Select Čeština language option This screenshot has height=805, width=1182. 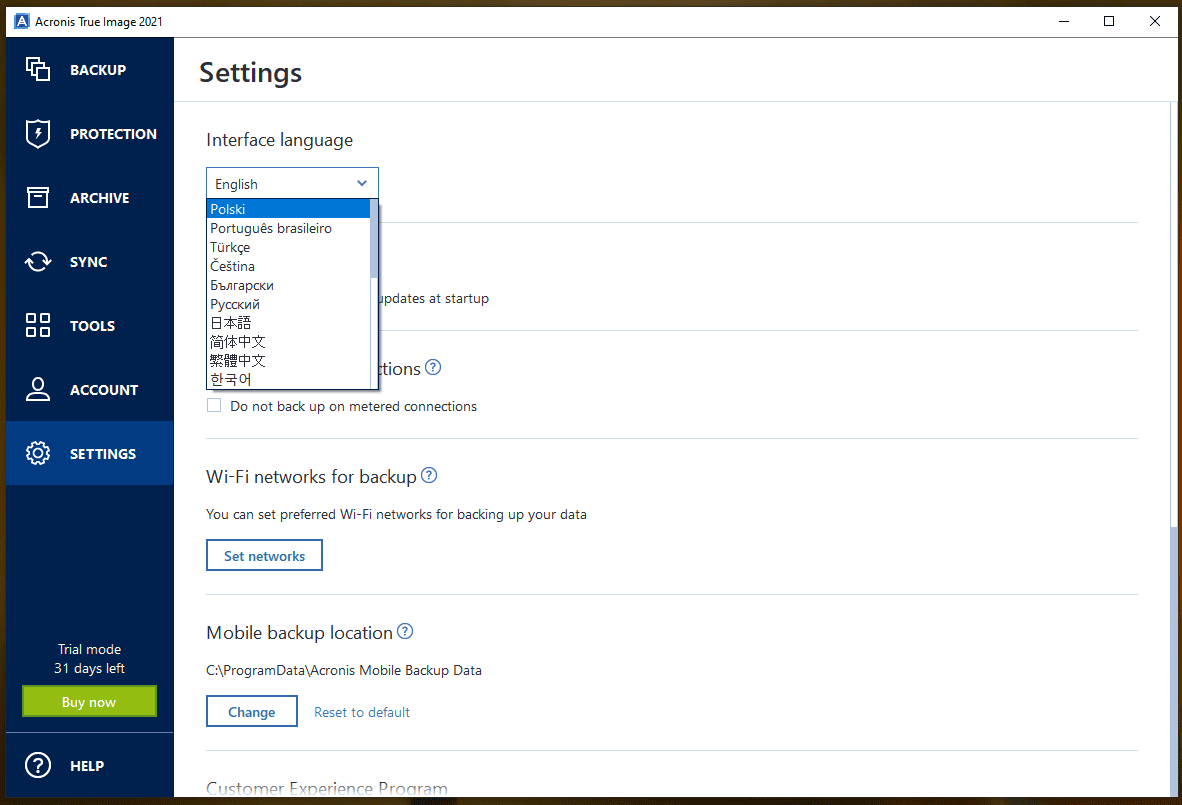[289, 266]
